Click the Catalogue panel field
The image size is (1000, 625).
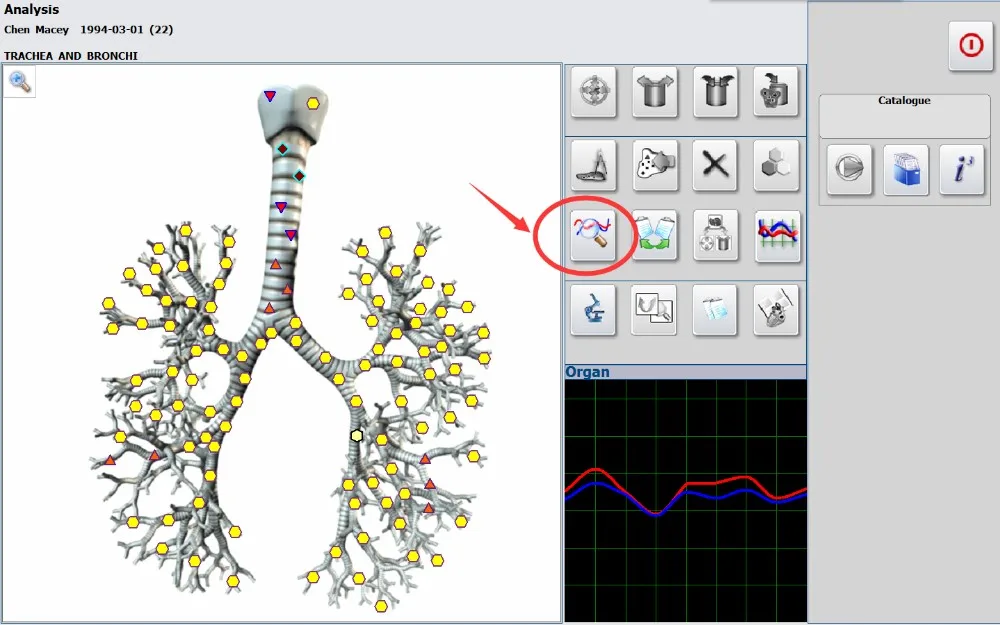[x=904, y=116]
